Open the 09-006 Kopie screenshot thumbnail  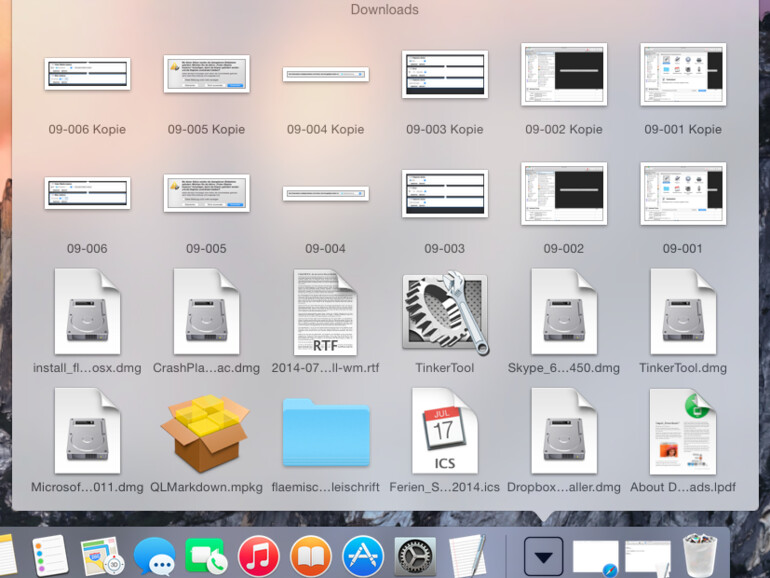87,75
